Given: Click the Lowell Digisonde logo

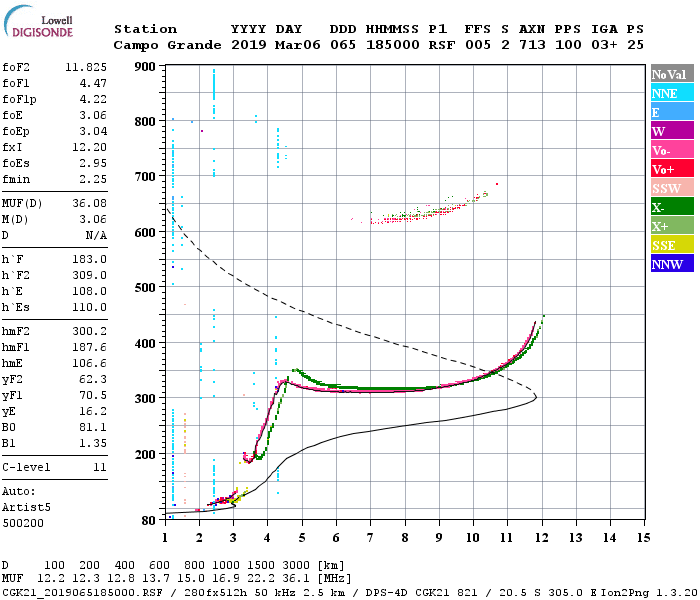Looking at the screenshot, I should click(x=38, y=22).
